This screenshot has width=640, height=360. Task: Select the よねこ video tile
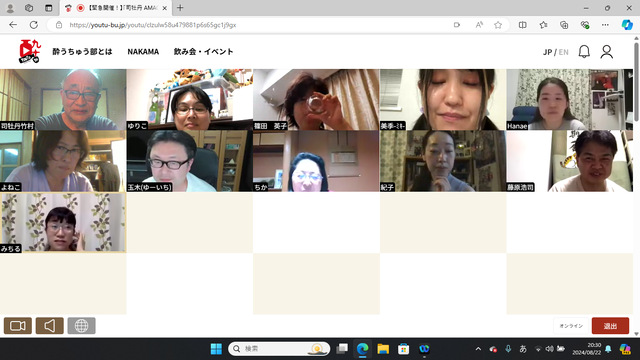(x=63, y=161)
